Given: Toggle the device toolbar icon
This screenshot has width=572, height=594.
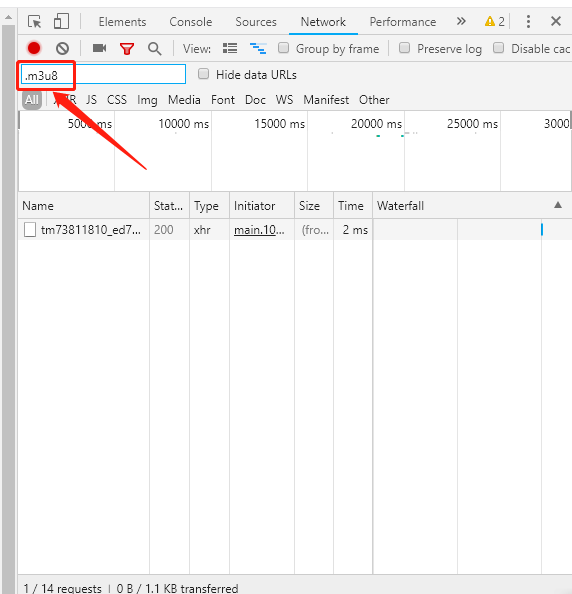Looking at the screenshot, I should pyautogui.click(x=61, y=22).
